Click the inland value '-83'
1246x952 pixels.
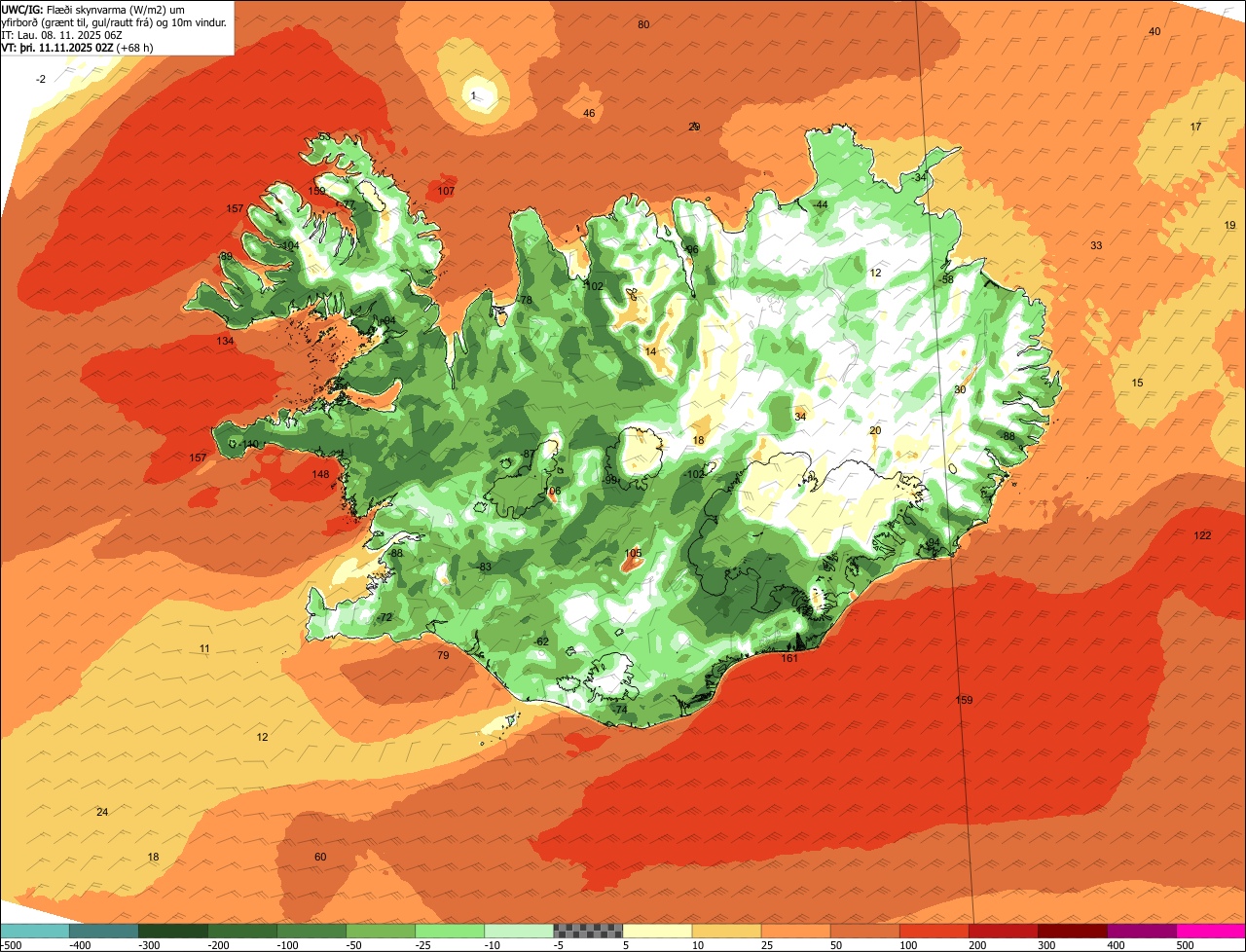484,567
